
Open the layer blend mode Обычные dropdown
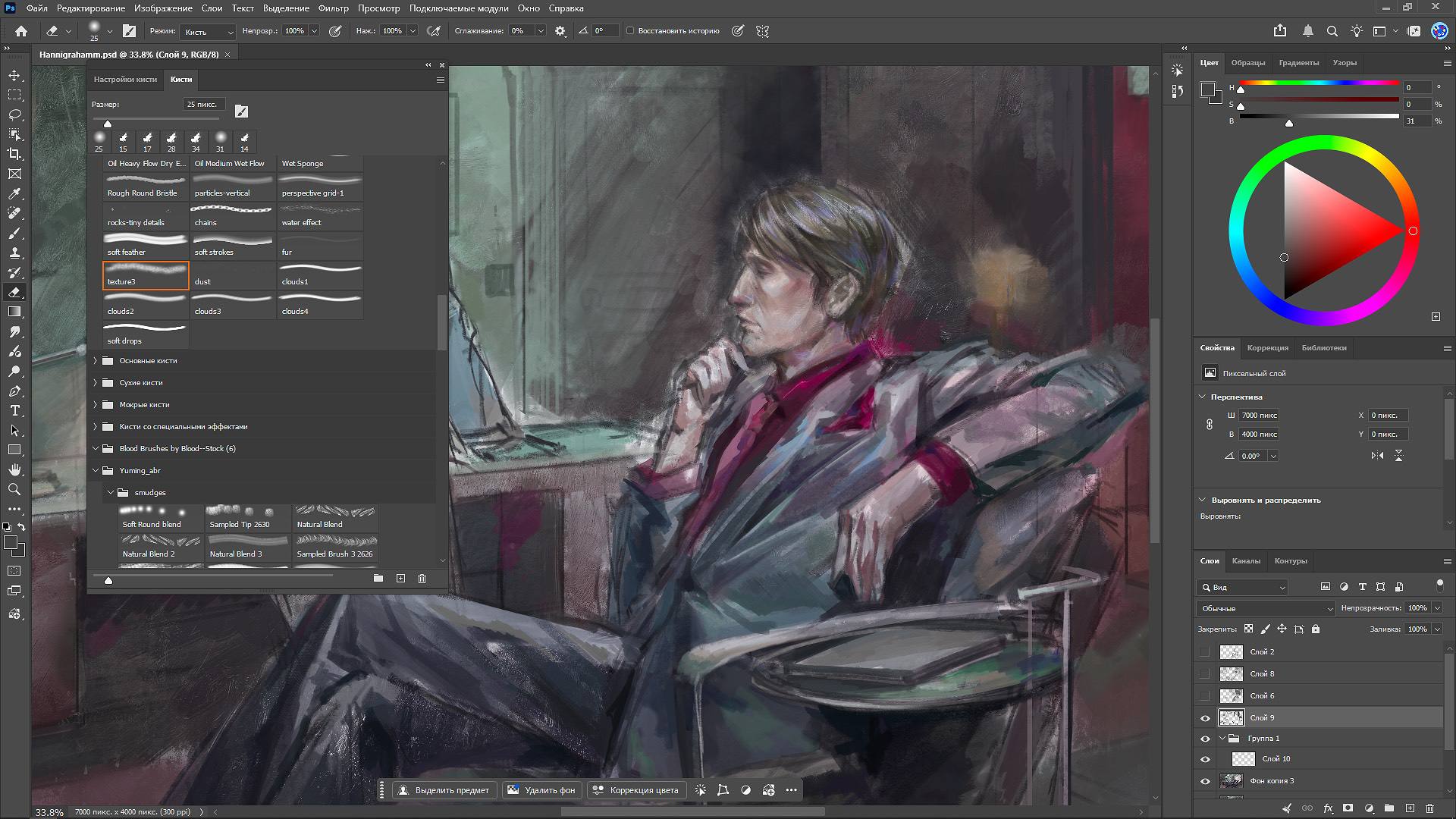[x=1266, y=608]
